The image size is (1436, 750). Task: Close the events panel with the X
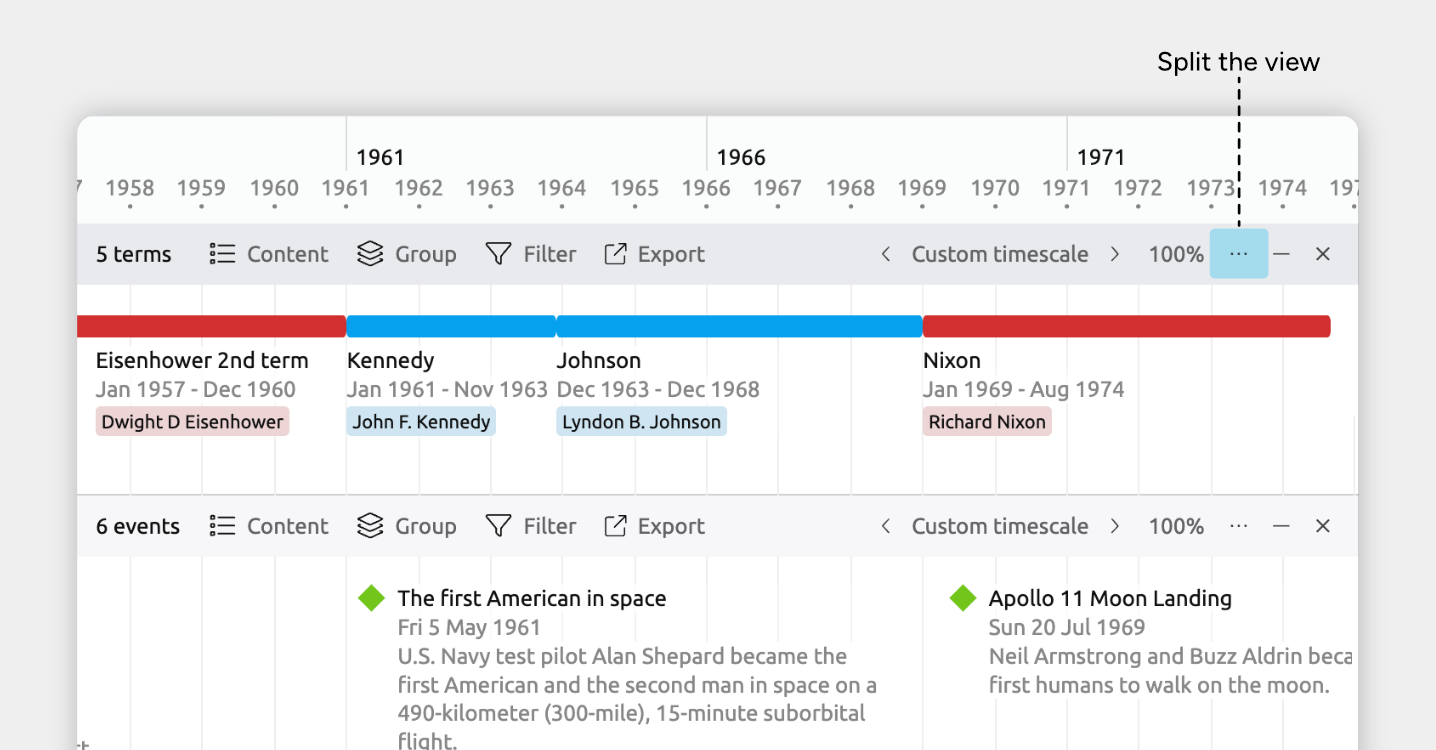click(x=1322, y=526)
